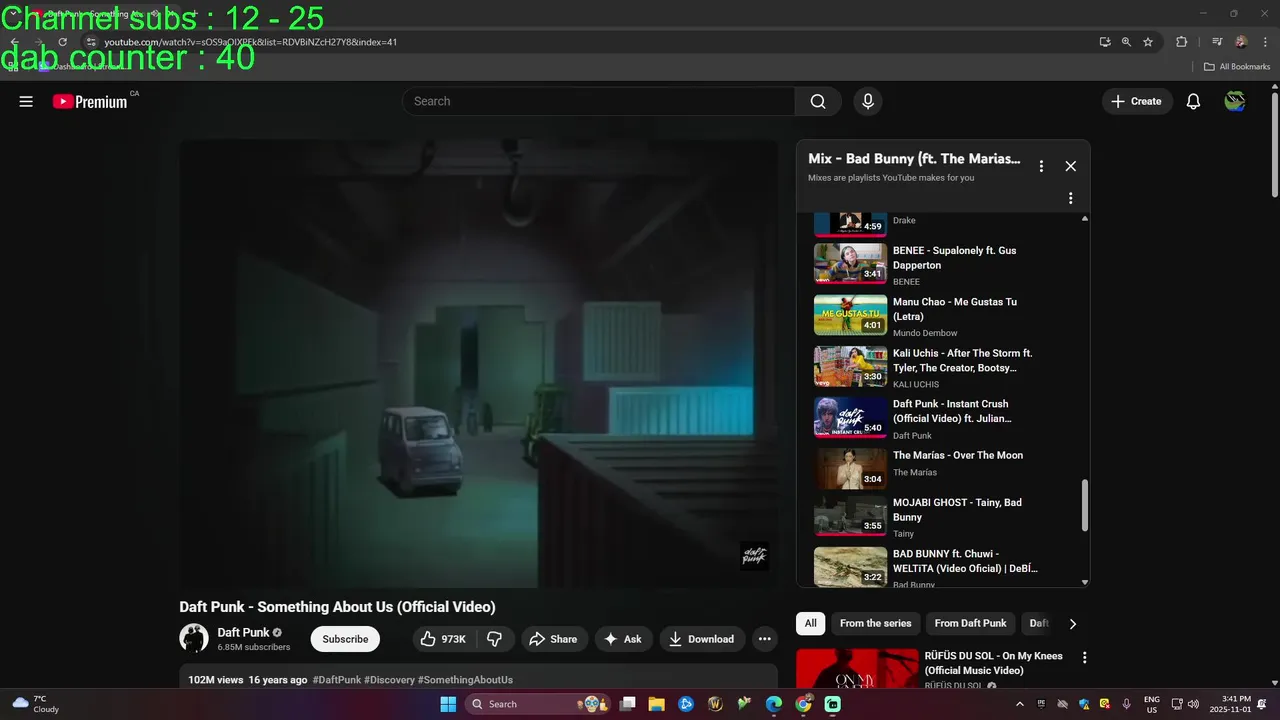Viewport: 1280px width, 720px height.
Task: Start voice search with microphone icon
Action: 868,101
